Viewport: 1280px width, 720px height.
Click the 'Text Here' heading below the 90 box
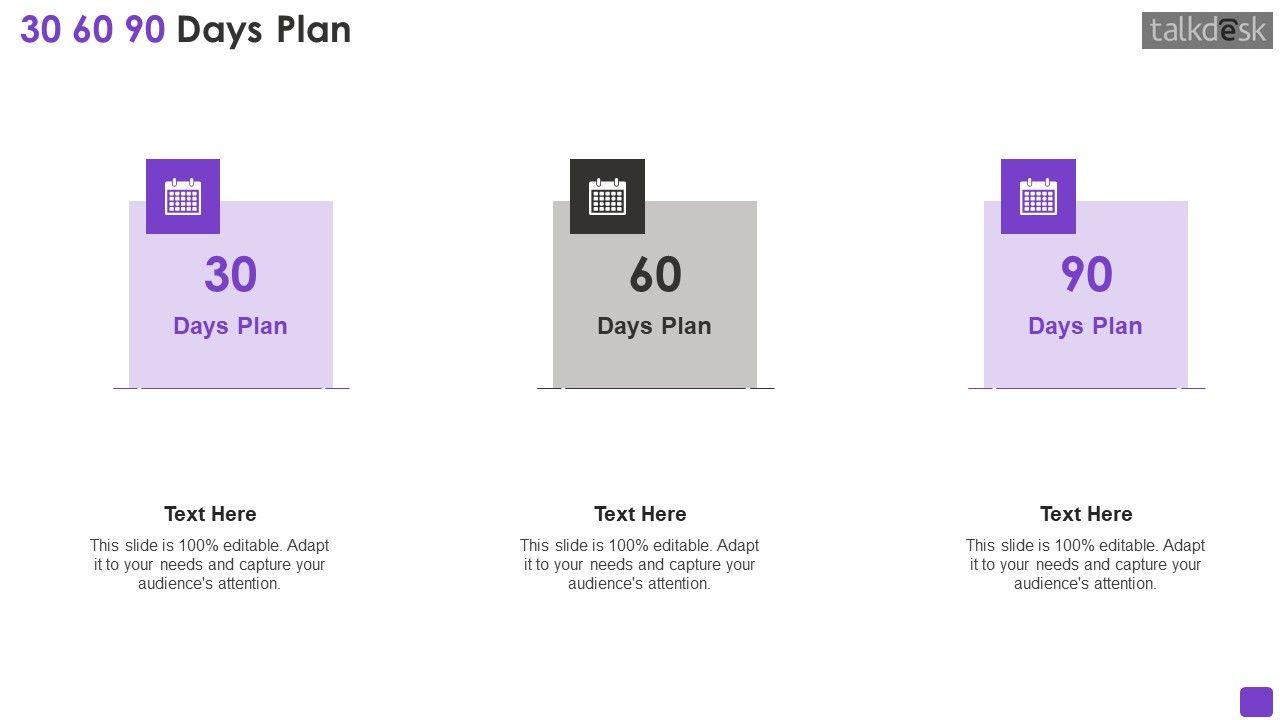coord(1086,514)
